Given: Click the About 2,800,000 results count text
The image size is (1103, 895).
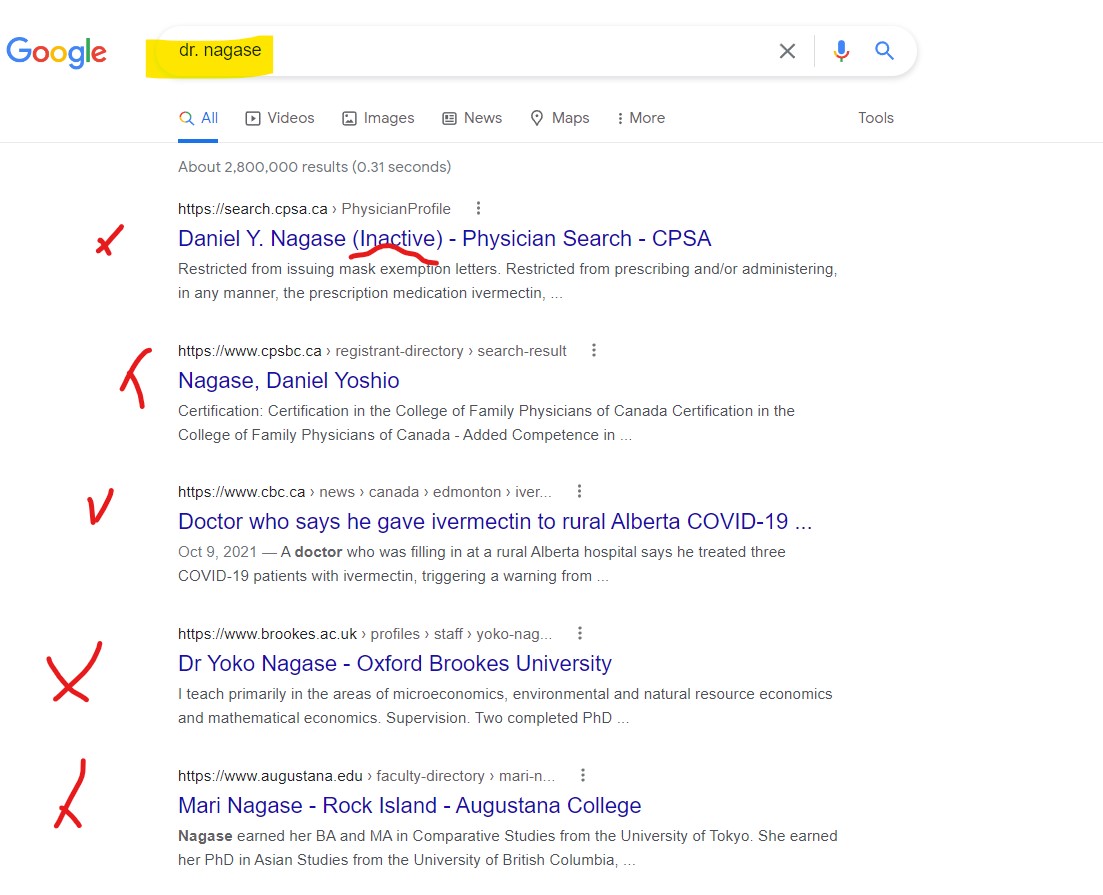Looking at the screenshot, I should [x=314, y=167].
